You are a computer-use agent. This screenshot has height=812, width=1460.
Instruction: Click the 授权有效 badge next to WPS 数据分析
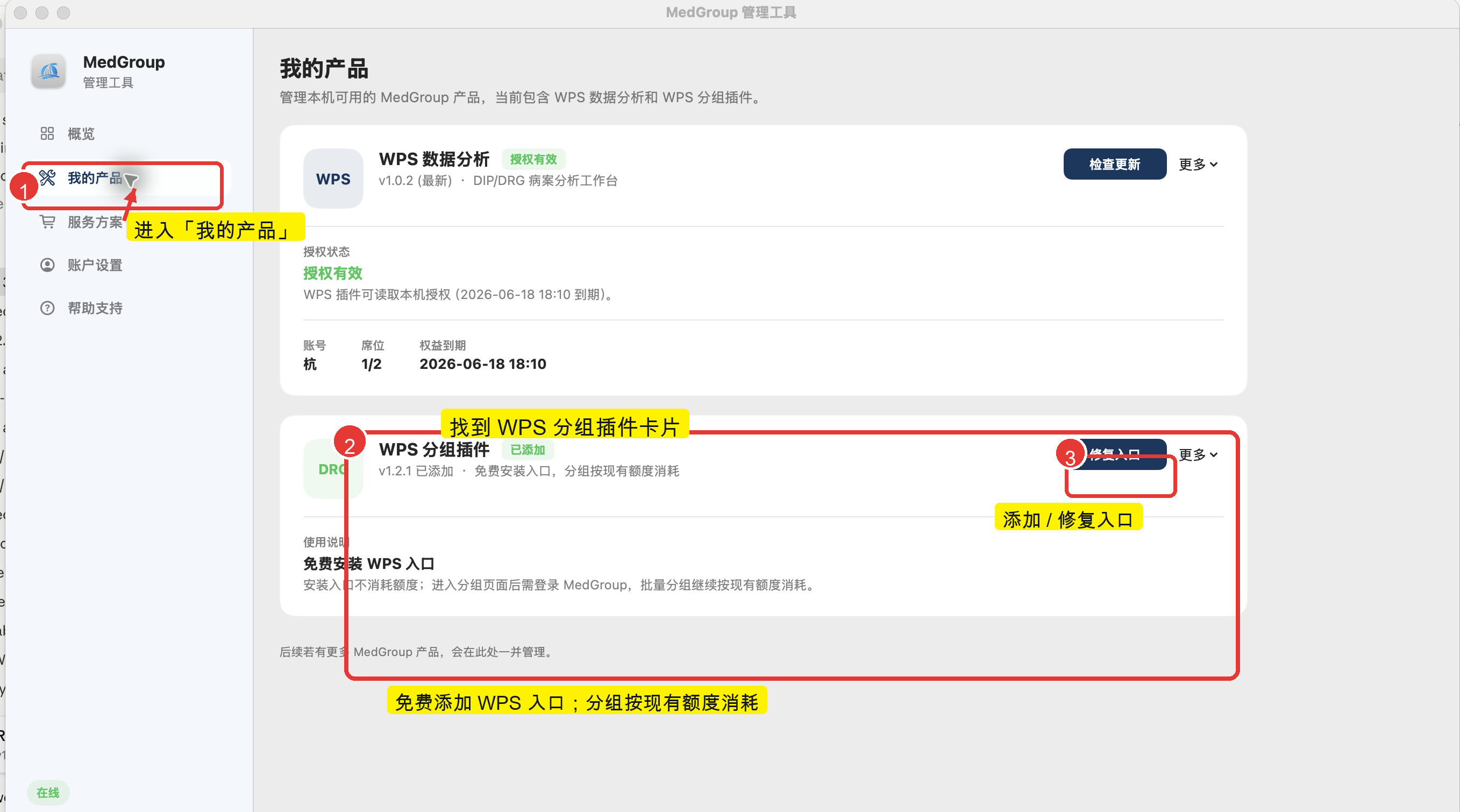pos(533,159)
